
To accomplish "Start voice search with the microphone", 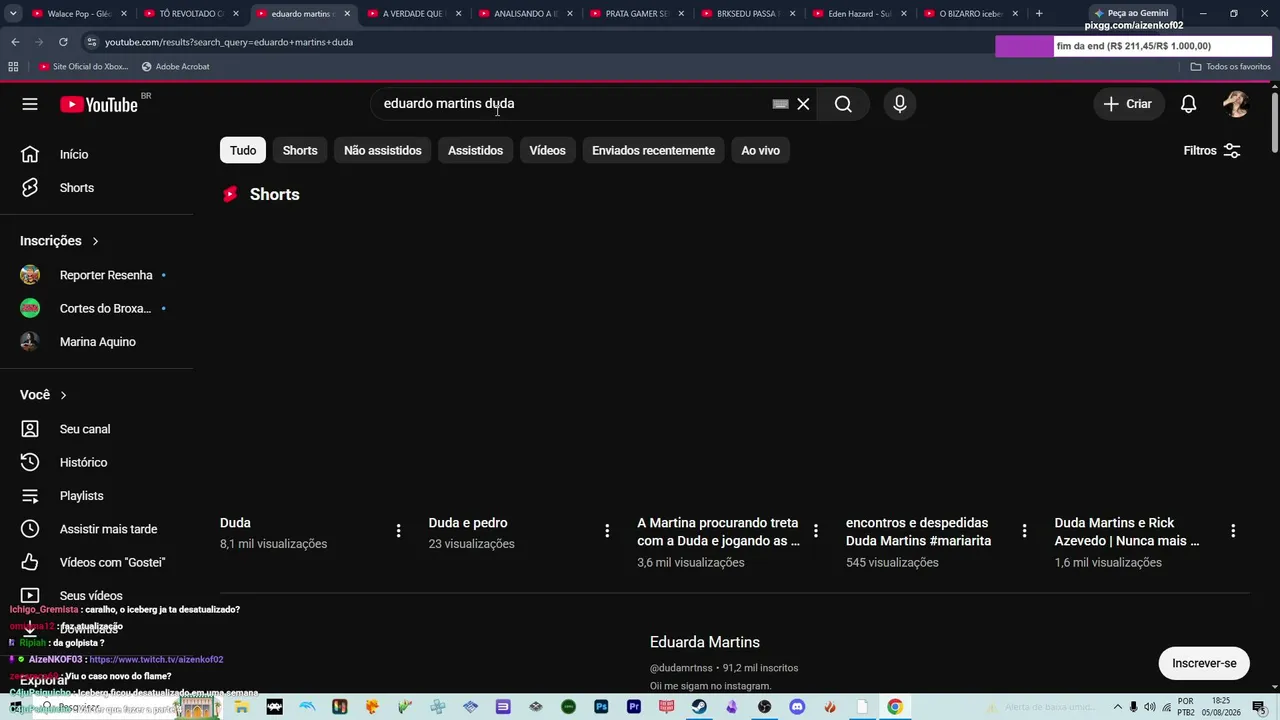I will [x=900, y=104].
